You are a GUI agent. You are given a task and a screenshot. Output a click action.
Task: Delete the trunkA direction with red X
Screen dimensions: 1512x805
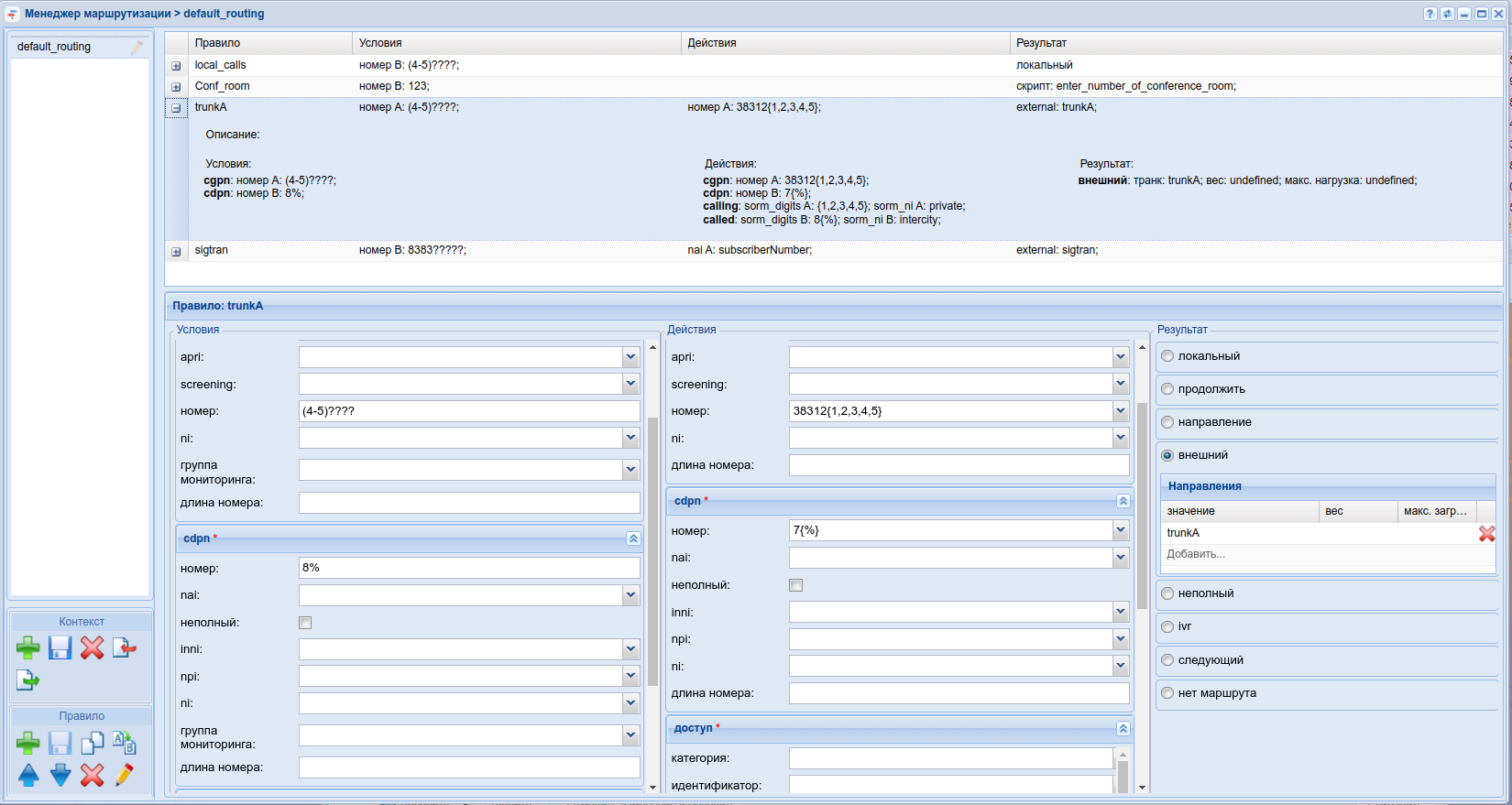(x=1486, y=533)
